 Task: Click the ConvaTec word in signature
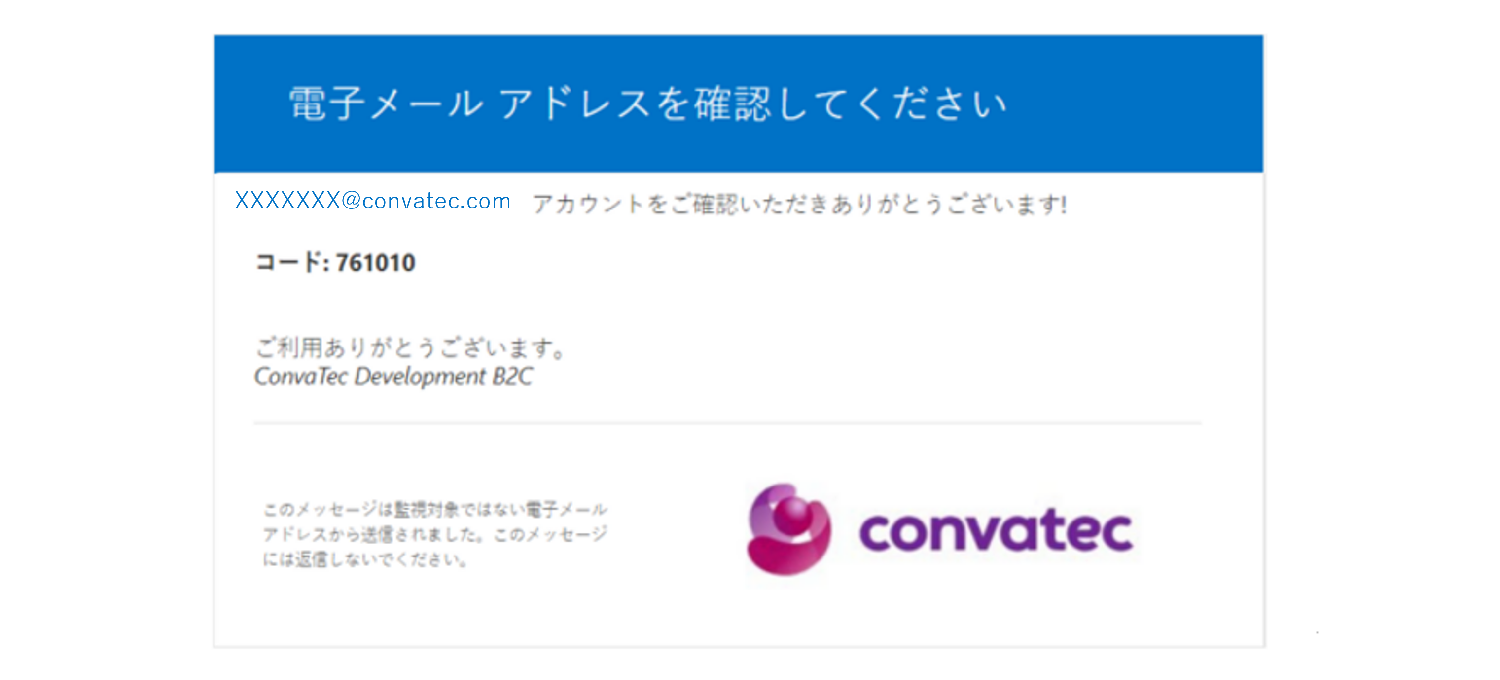(x=300, y=378)
